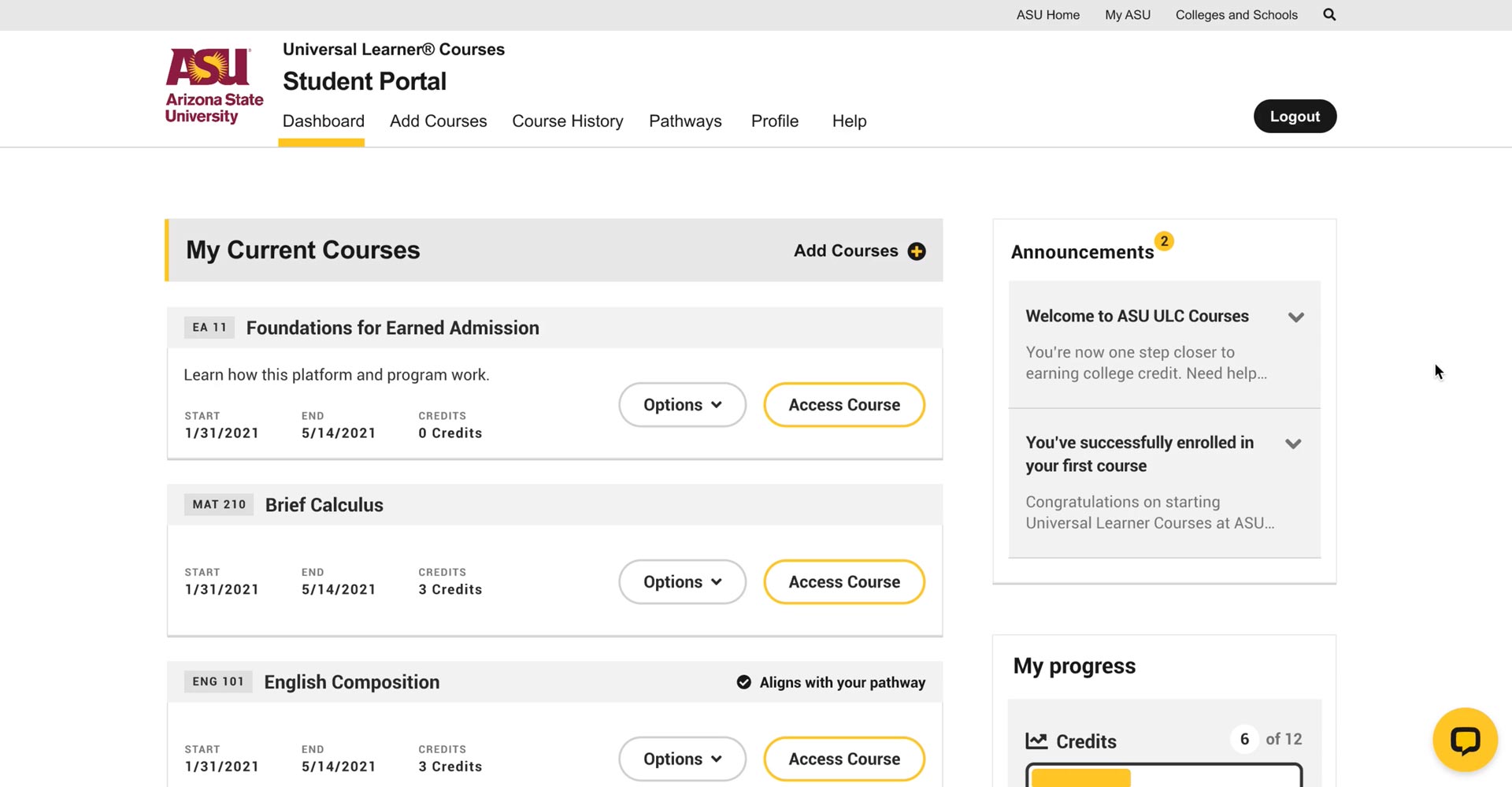Click the EA 11 course code tag

209,328
